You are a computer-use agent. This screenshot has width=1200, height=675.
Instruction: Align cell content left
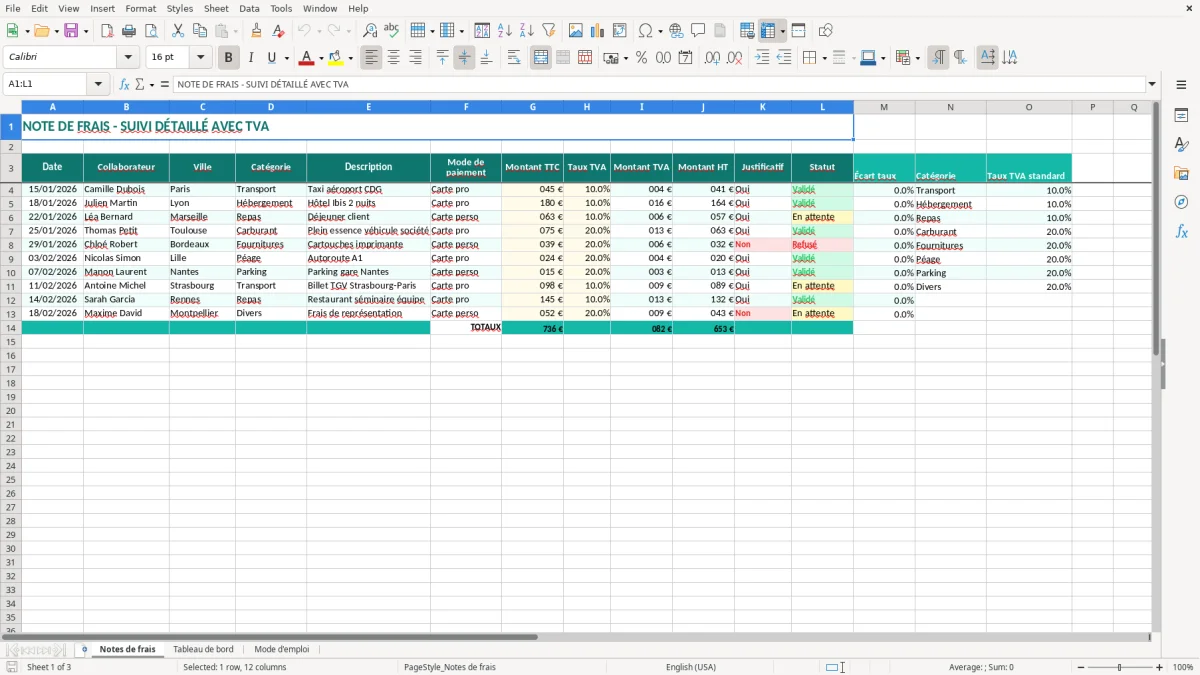[371, 58]
